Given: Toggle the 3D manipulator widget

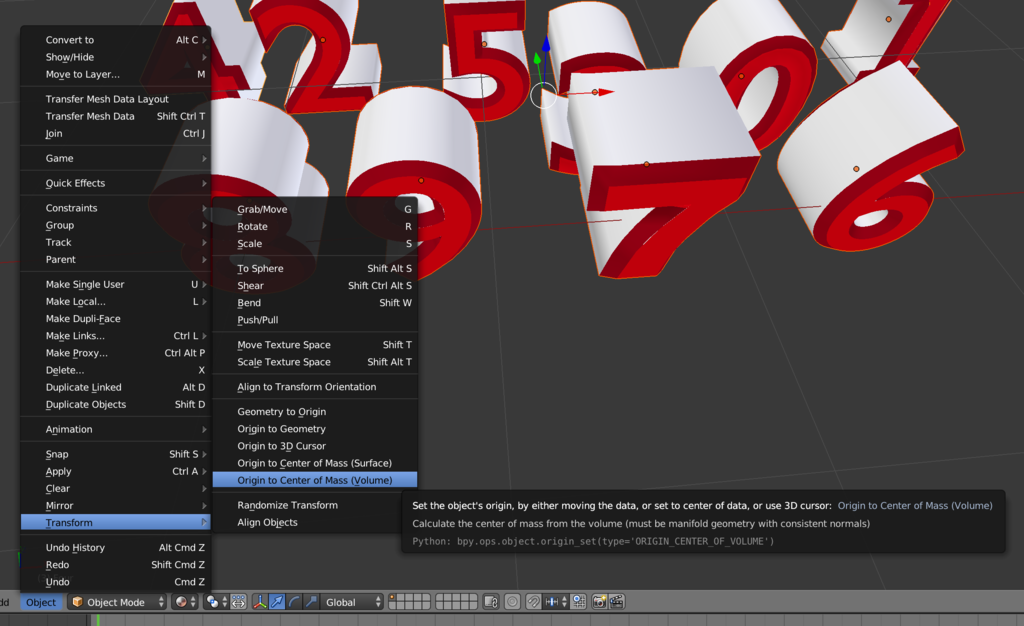Looking at the screenshot, I should tap(260, 602).
